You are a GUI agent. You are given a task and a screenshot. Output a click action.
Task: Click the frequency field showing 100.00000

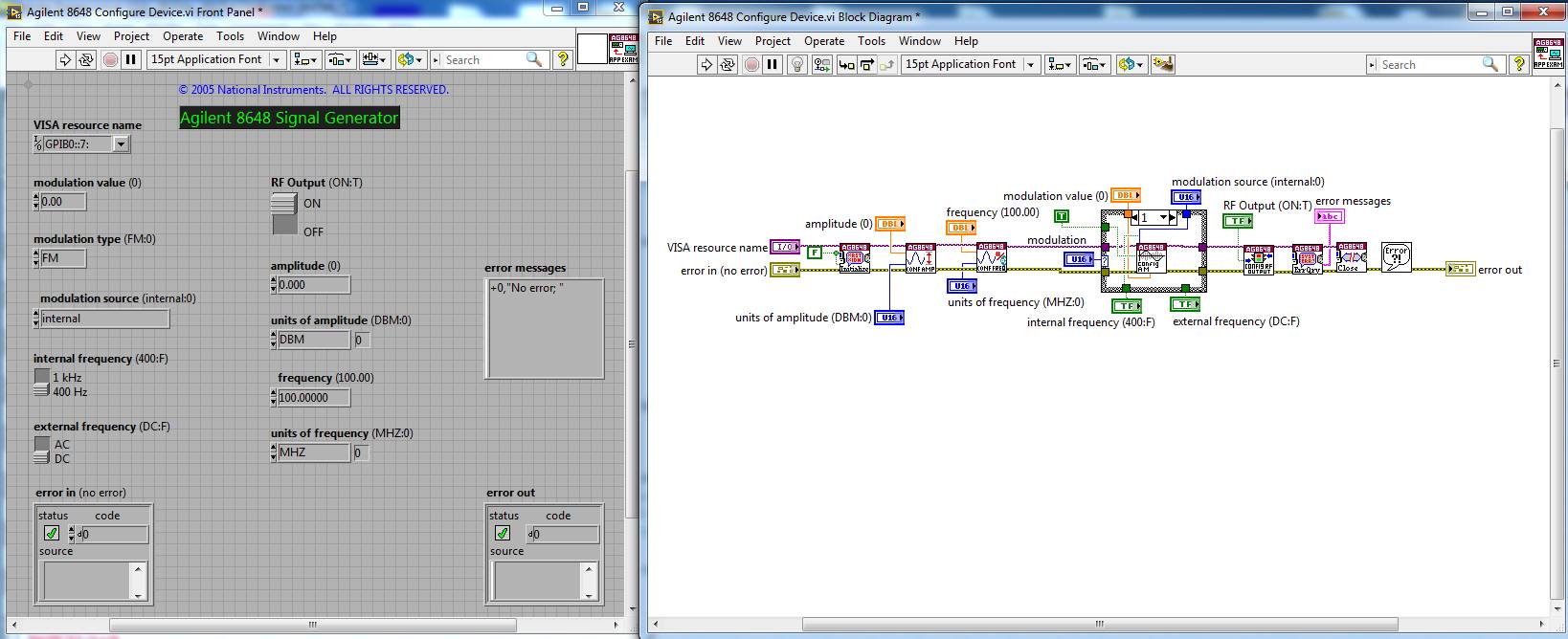click(314, 398)
